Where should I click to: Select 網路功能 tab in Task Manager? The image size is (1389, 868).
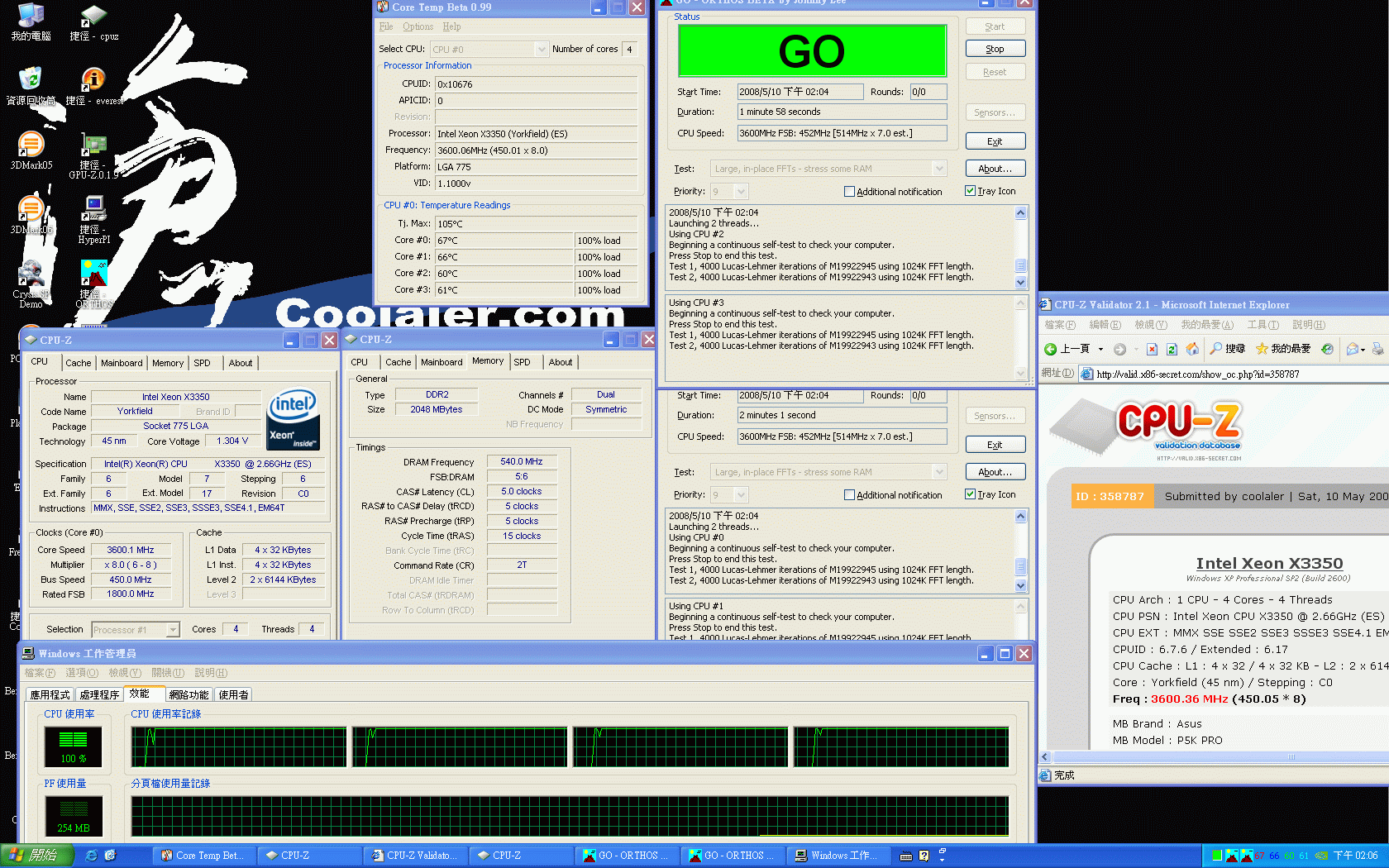[189, 695]
